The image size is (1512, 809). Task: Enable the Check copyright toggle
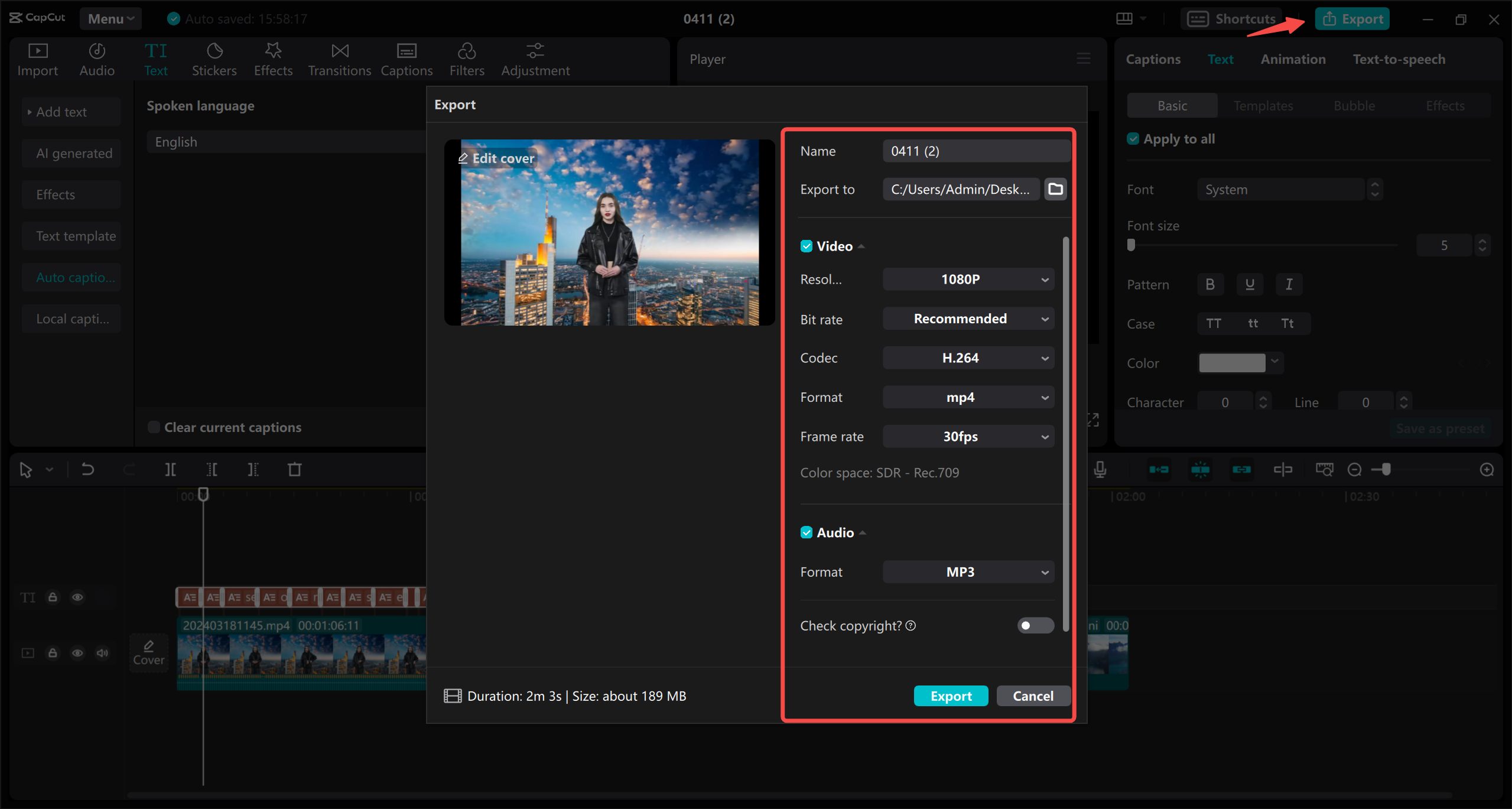click(1035, 625)
